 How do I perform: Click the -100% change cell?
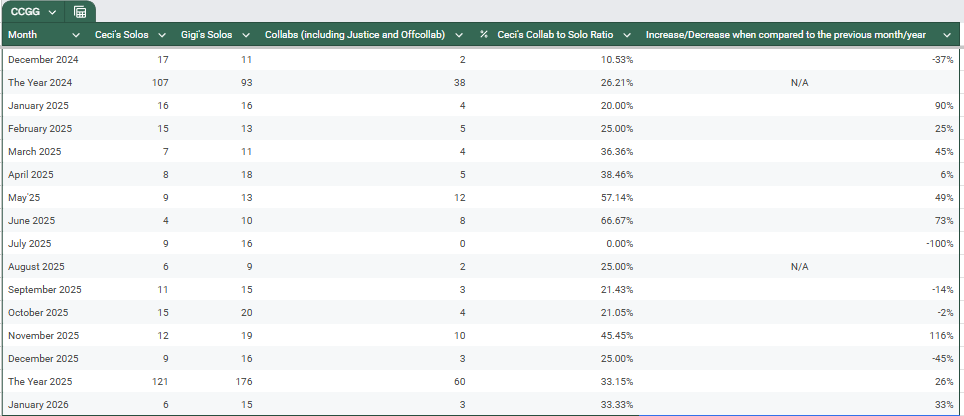pos(940,244)
